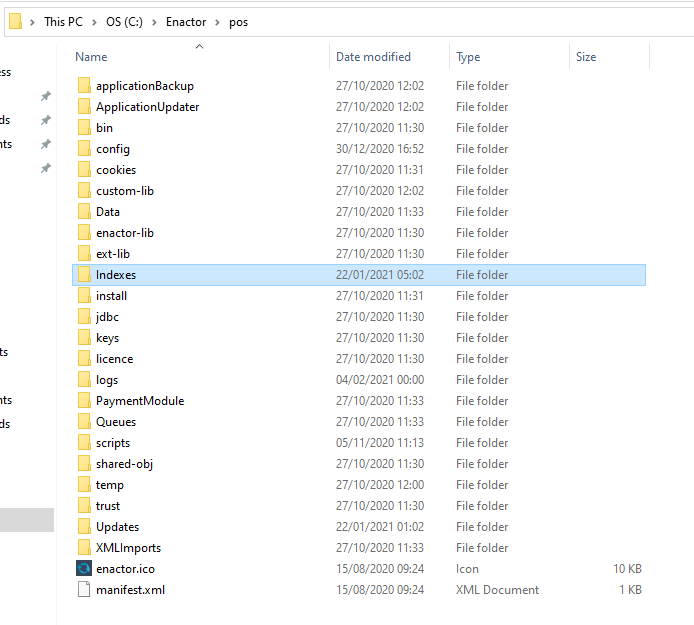Go to This PC in breadcrumb
This screenshot has width=694, height=625.
63,22
